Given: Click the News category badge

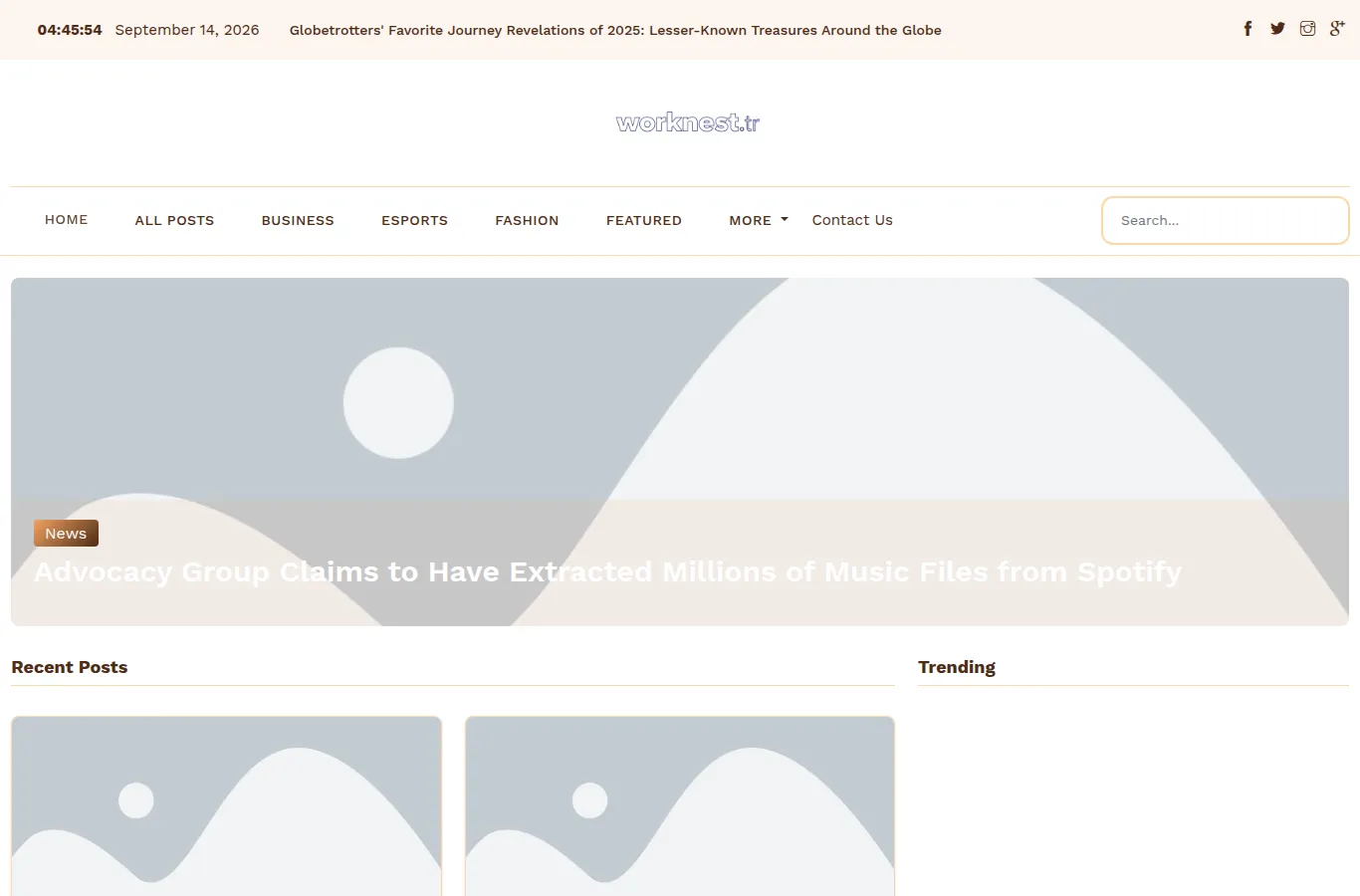Looking at the screenshot, I should point(66,534).
